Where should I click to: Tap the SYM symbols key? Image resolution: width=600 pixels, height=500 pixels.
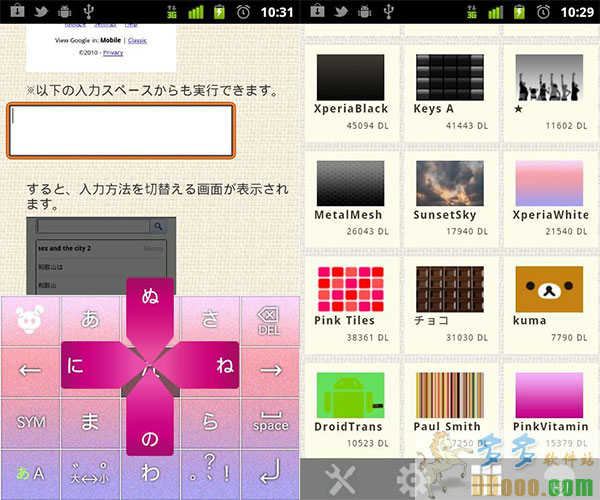pos(30,422)
